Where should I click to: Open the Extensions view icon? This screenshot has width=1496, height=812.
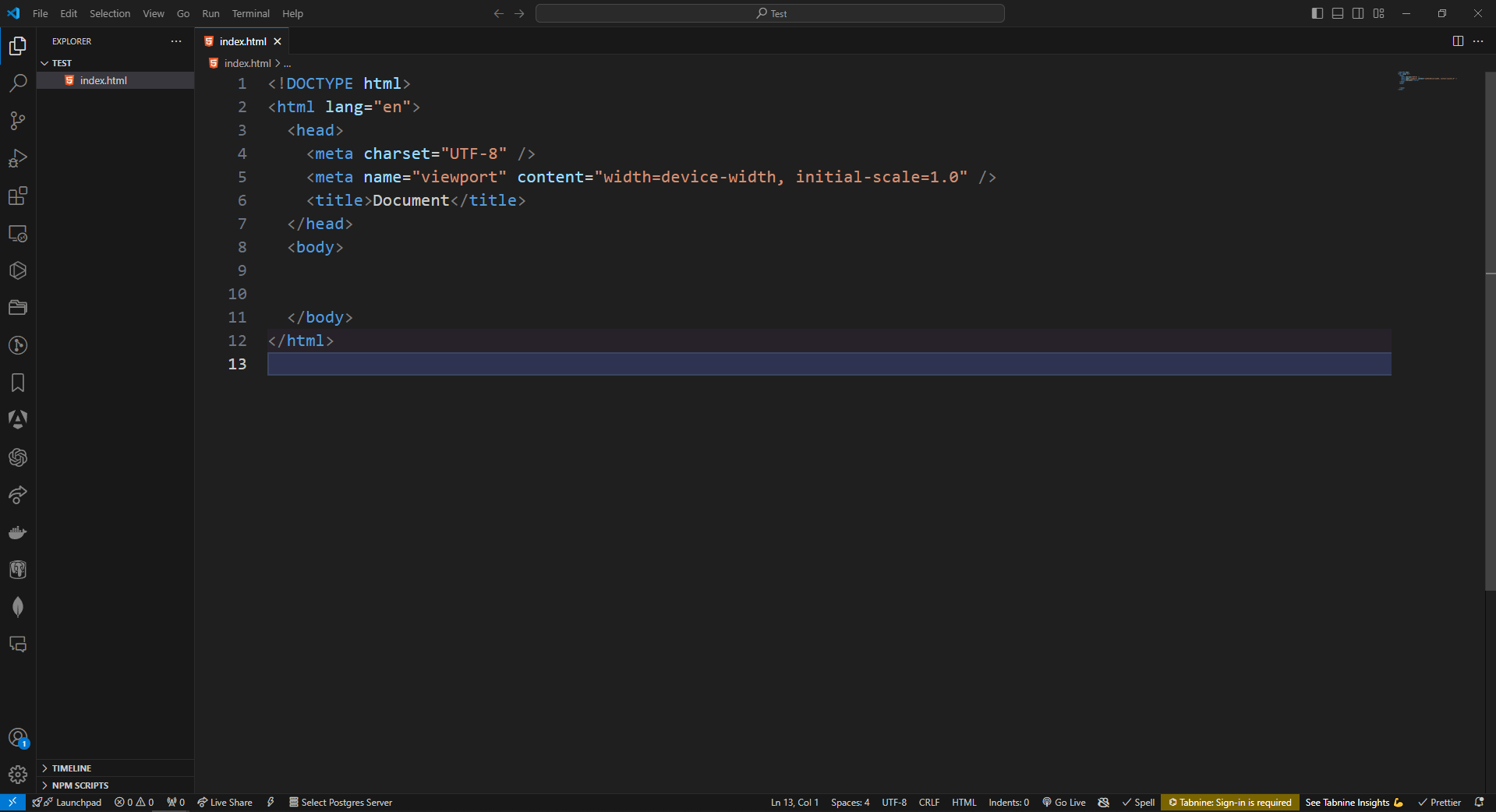18,196
